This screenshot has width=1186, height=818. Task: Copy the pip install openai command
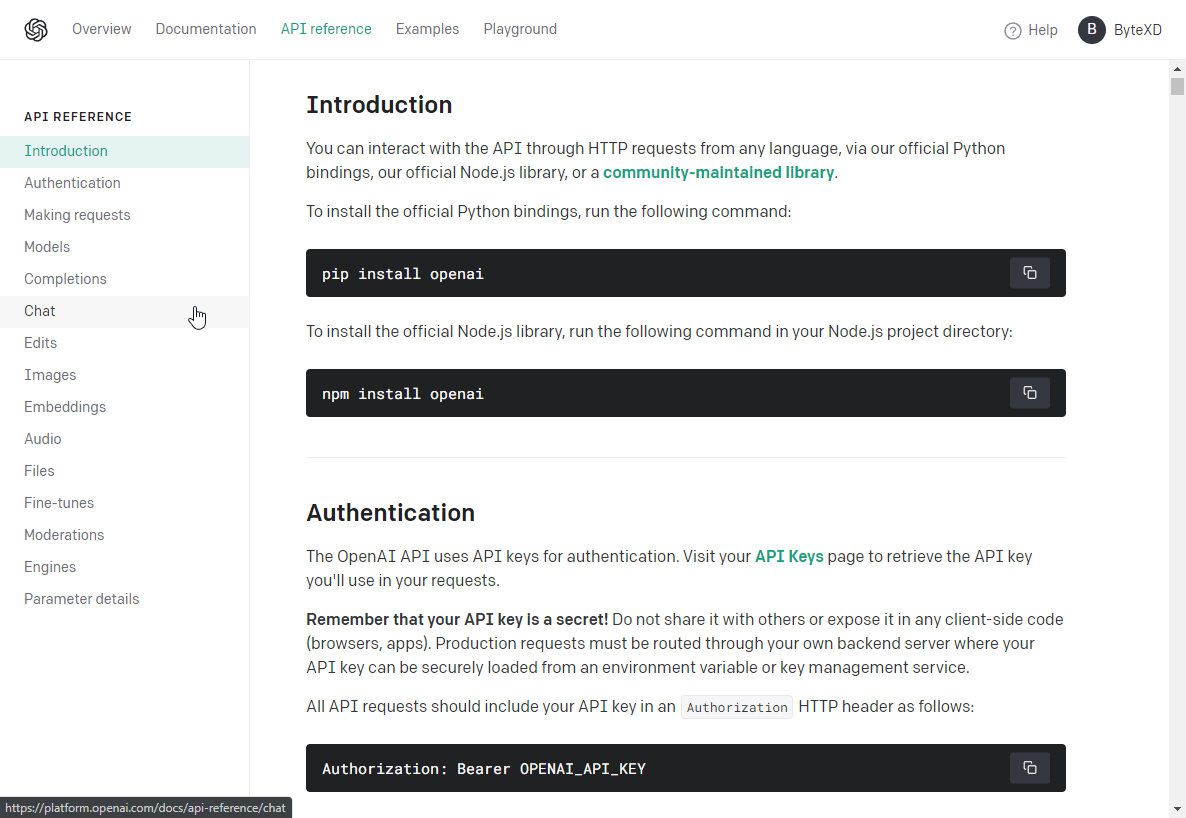1030,272
